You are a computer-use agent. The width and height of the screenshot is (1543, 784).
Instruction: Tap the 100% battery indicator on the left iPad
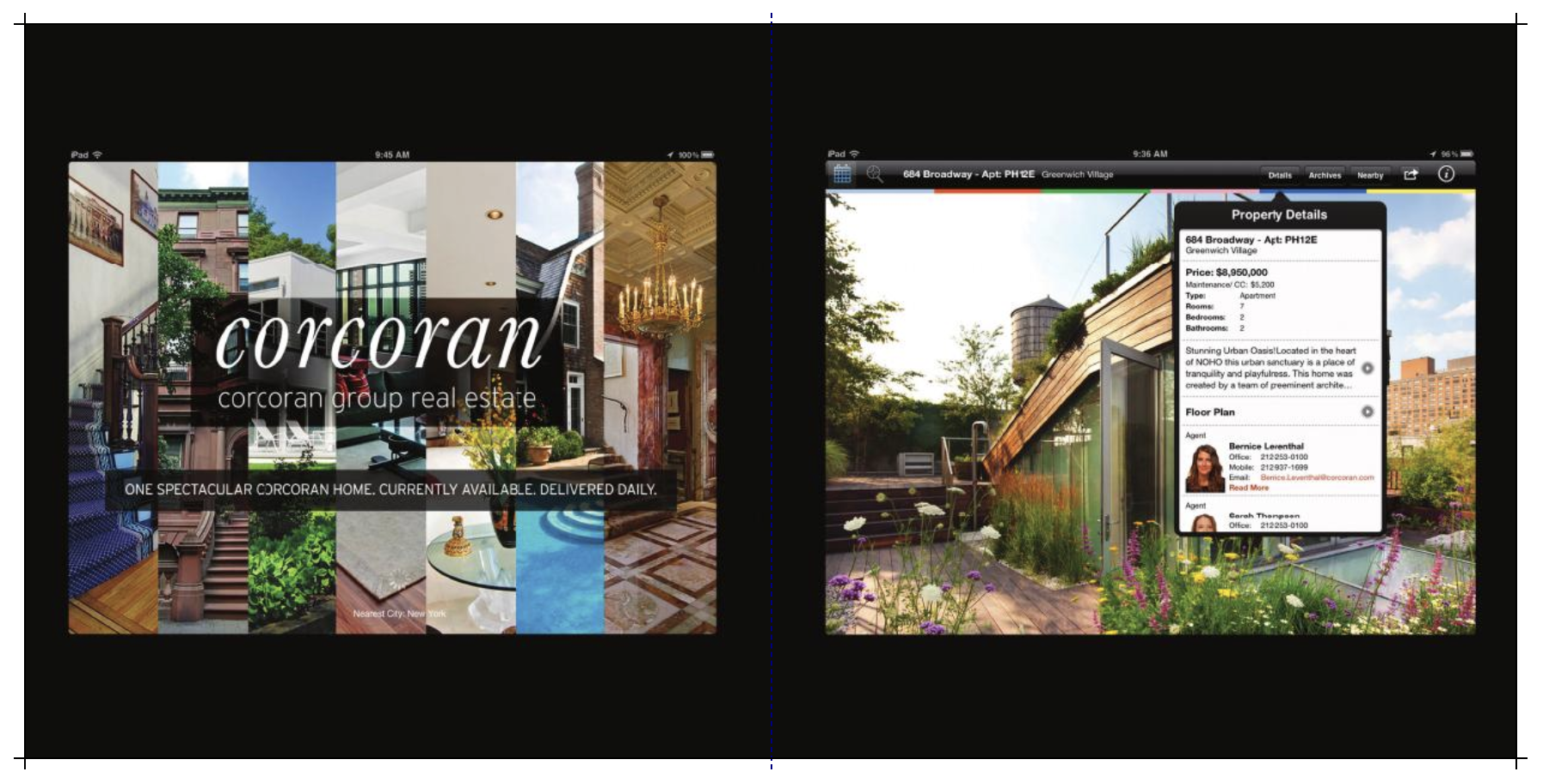pos(696,155)
